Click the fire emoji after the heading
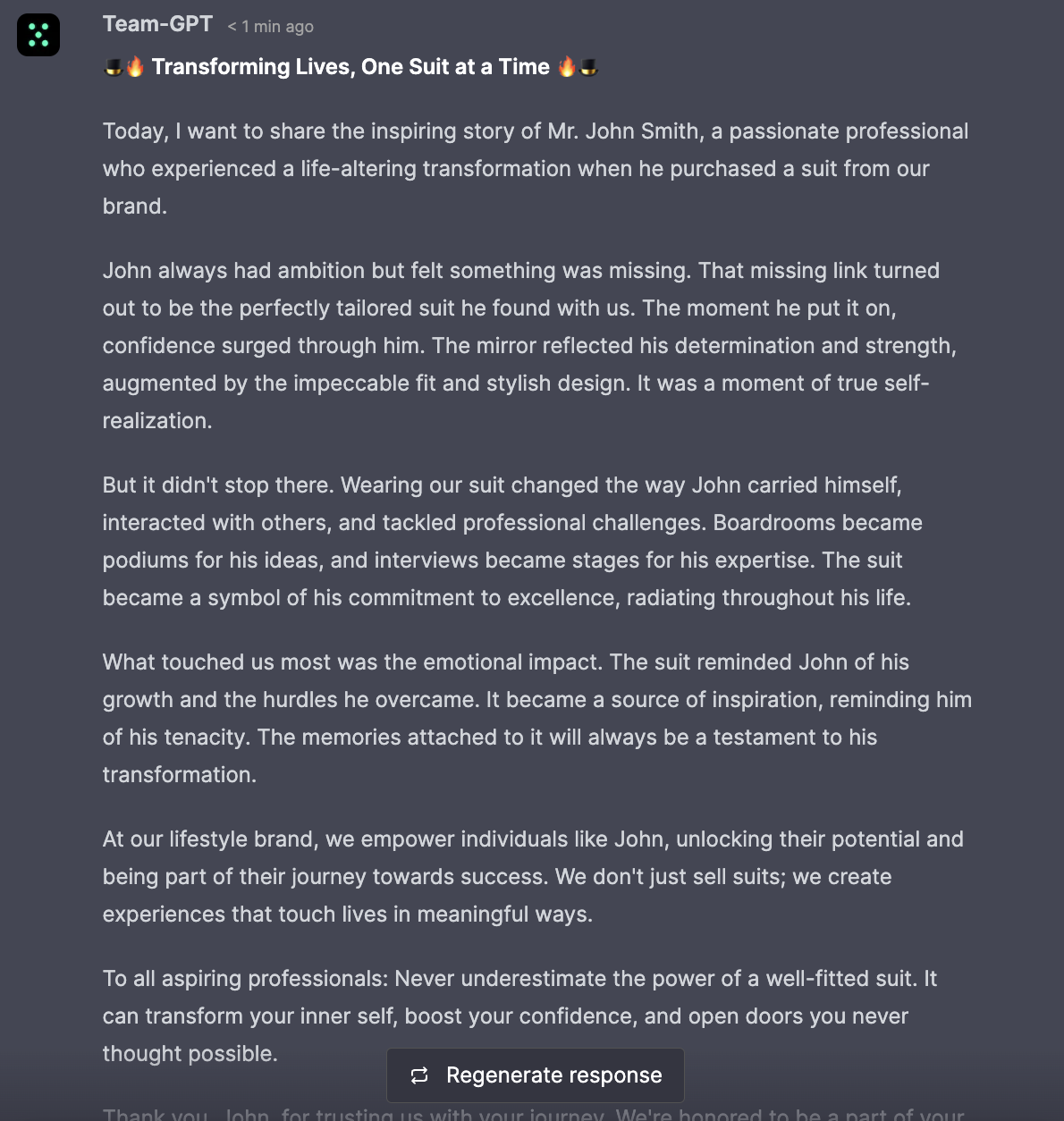 (567, 67)
